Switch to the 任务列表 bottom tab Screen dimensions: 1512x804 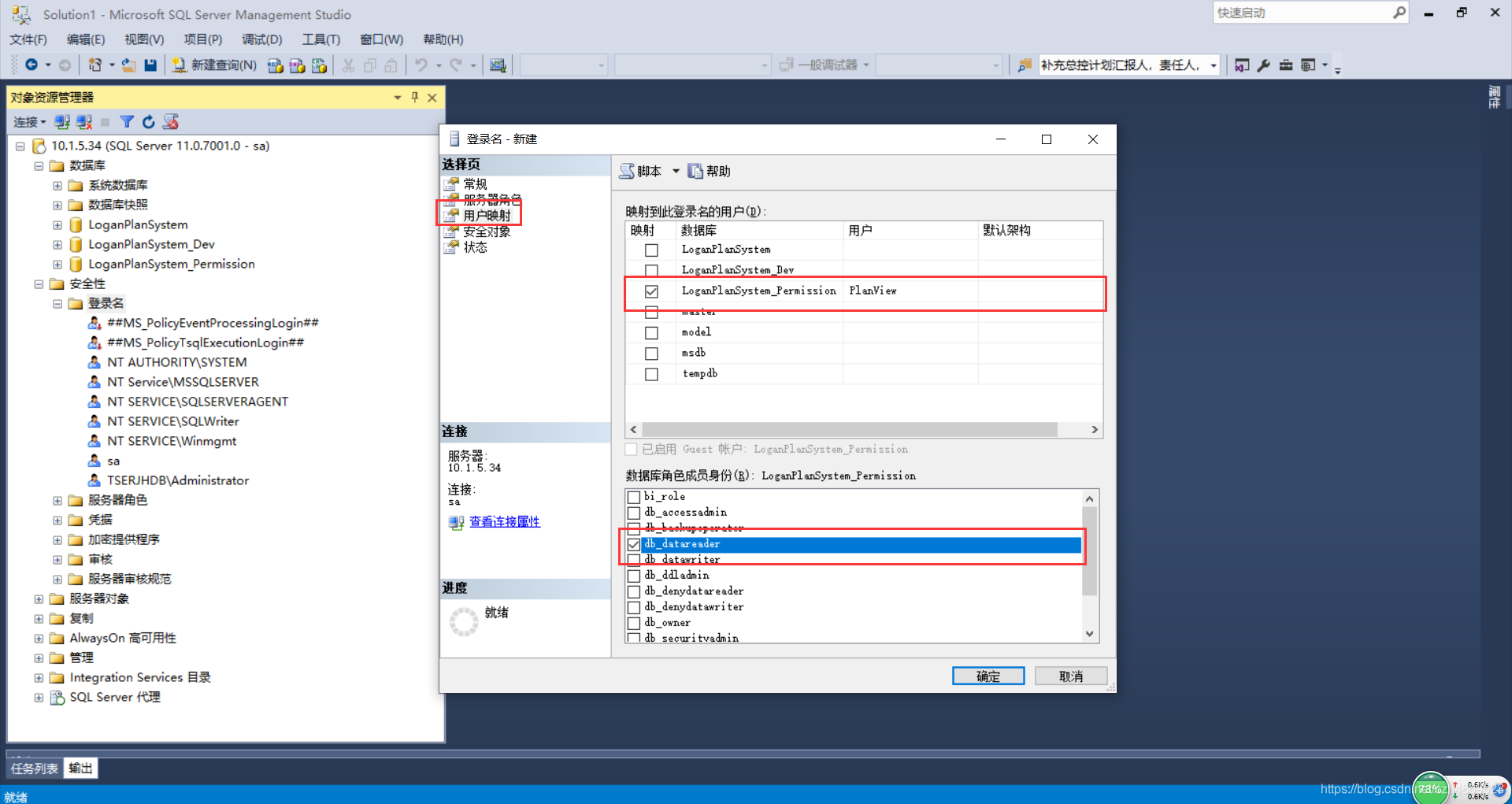click(x=35, y=769)
